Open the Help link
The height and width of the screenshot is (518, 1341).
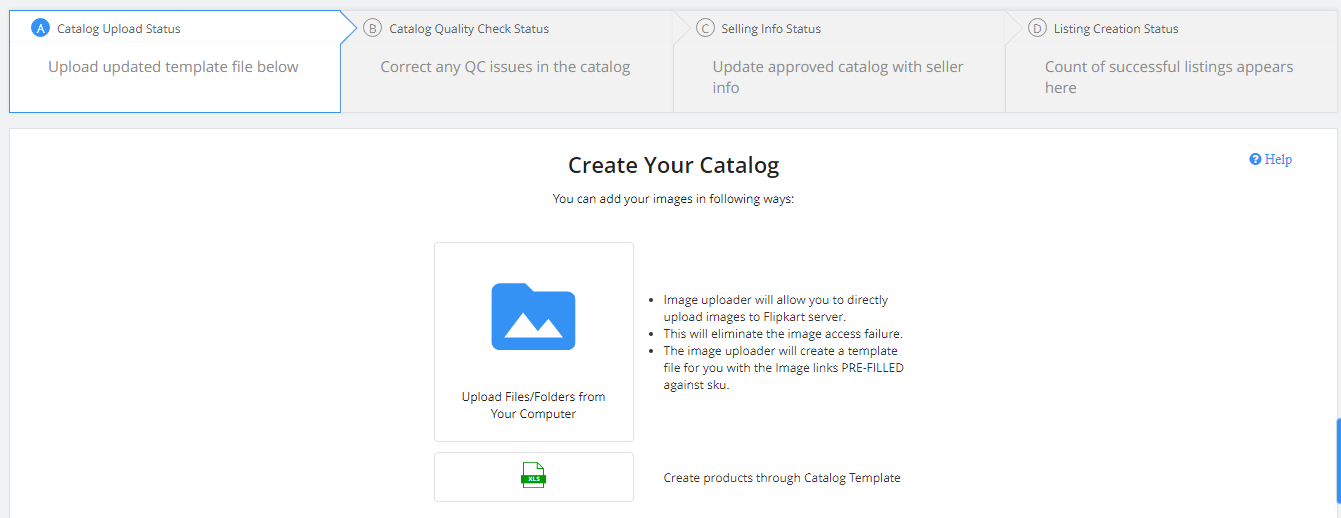[1278, 159]
